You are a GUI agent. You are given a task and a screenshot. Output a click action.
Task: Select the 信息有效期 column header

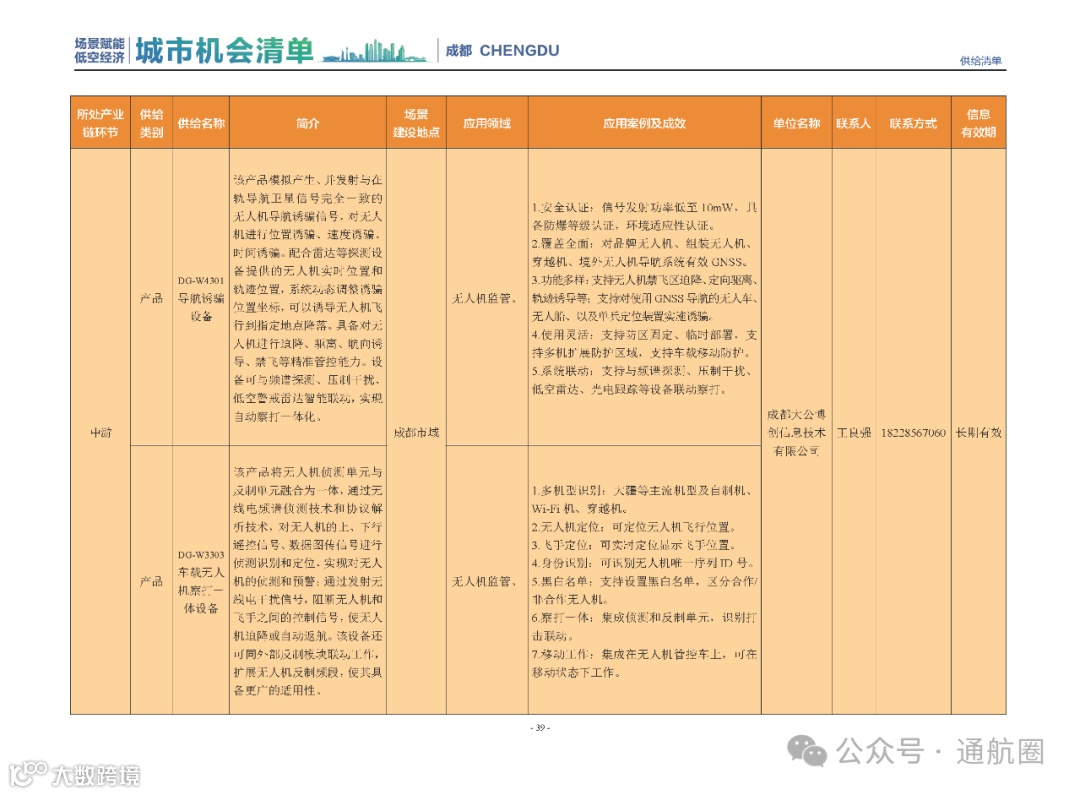[979, 123]
